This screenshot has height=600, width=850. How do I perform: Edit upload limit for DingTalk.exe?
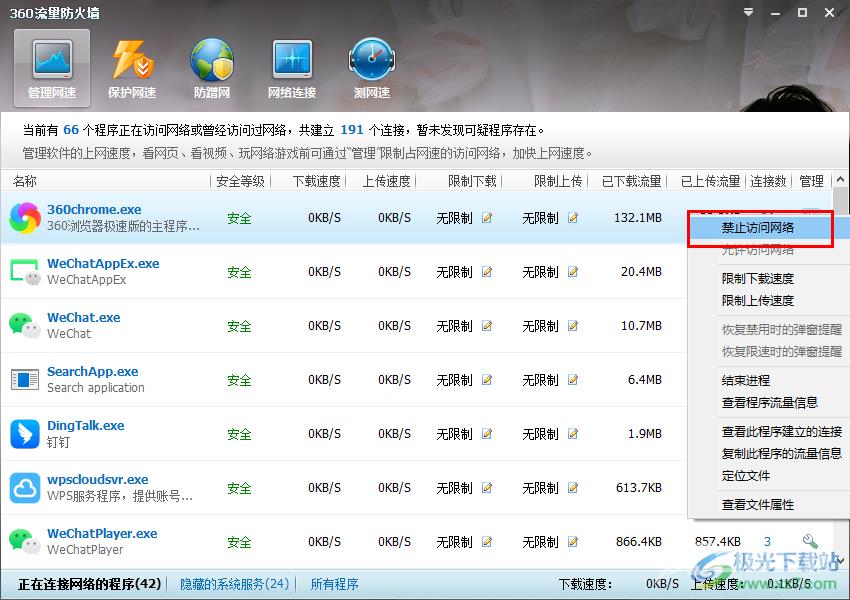click(572, 434)
